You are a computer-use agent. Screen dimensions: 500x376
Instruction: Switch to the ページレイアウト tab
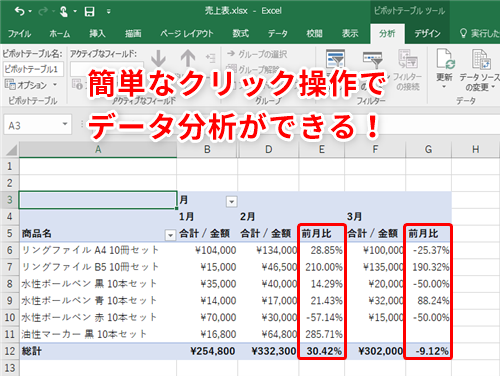point(187,34)
